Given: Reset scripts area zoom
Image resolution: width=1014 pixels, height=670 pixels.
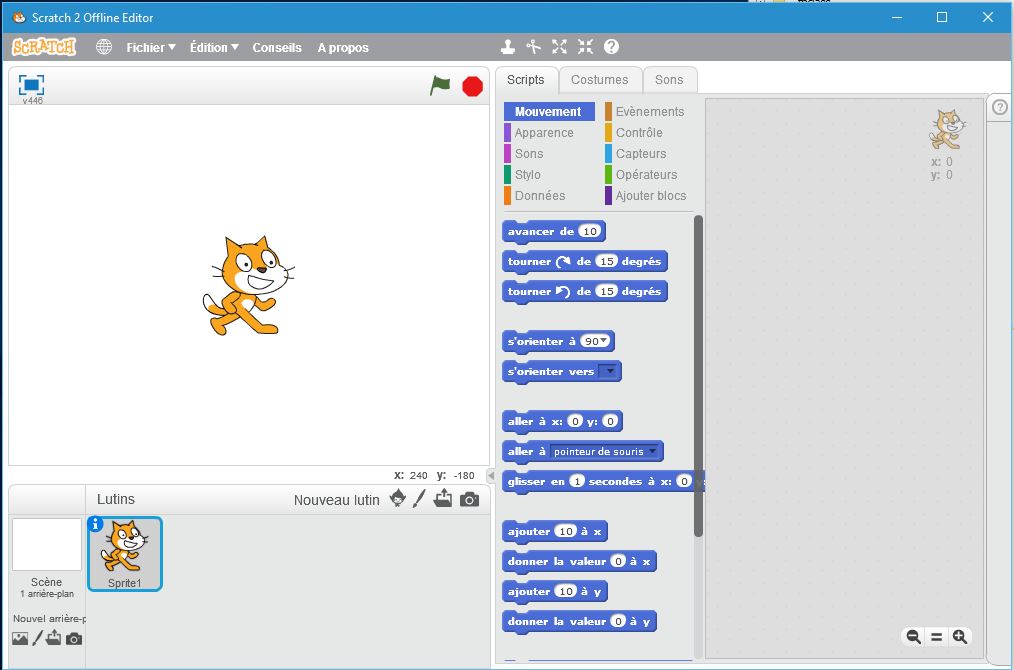Looking at the screenshot, I should pos(936,637).
